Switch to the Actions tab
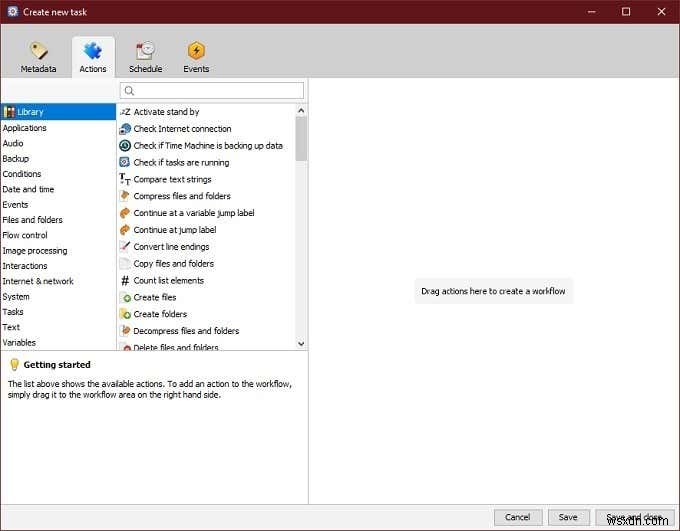 coord(93,57)
